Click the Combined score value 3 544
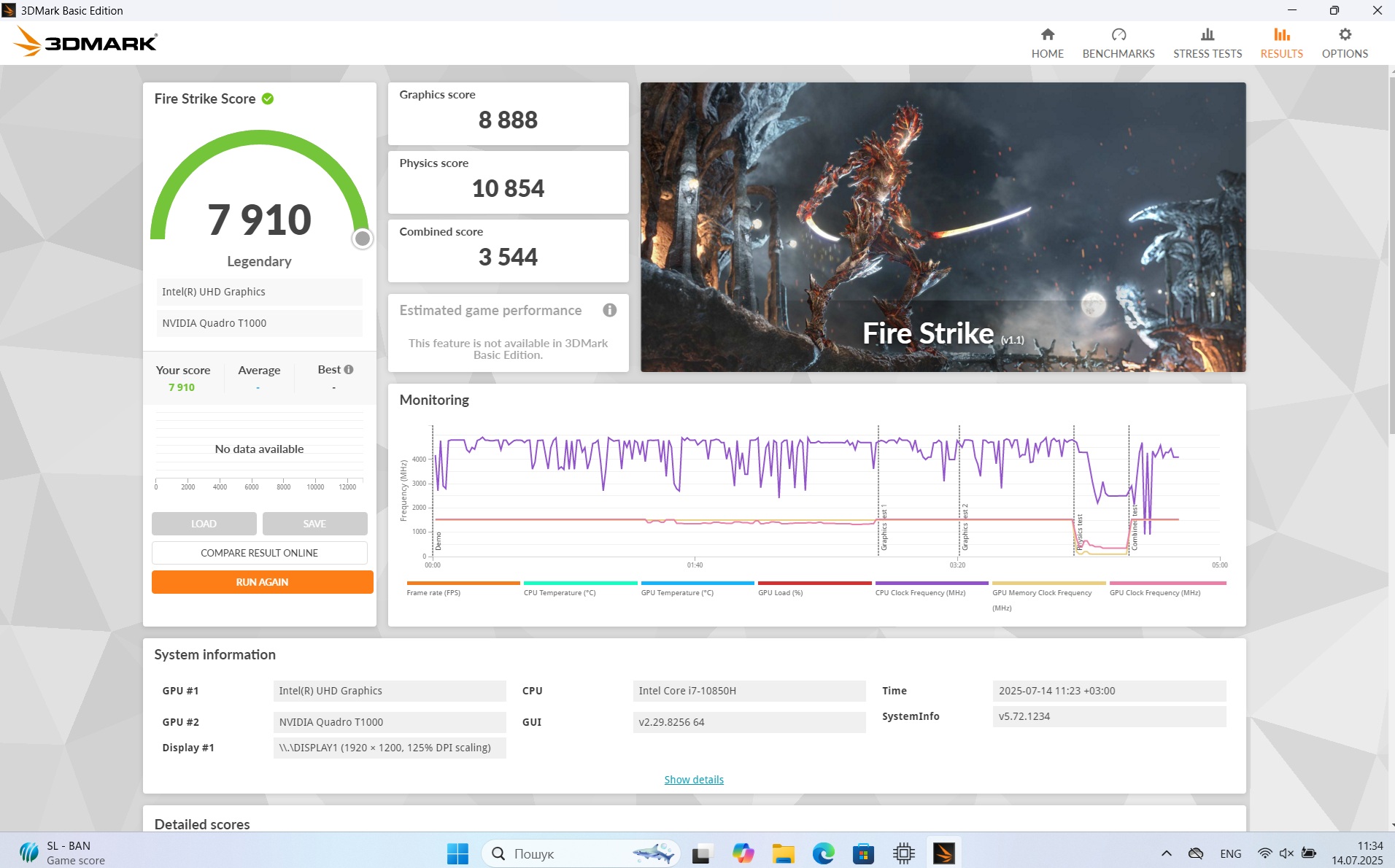The width and height of the screenshot is (1395, 868). [x=508, y=257]
